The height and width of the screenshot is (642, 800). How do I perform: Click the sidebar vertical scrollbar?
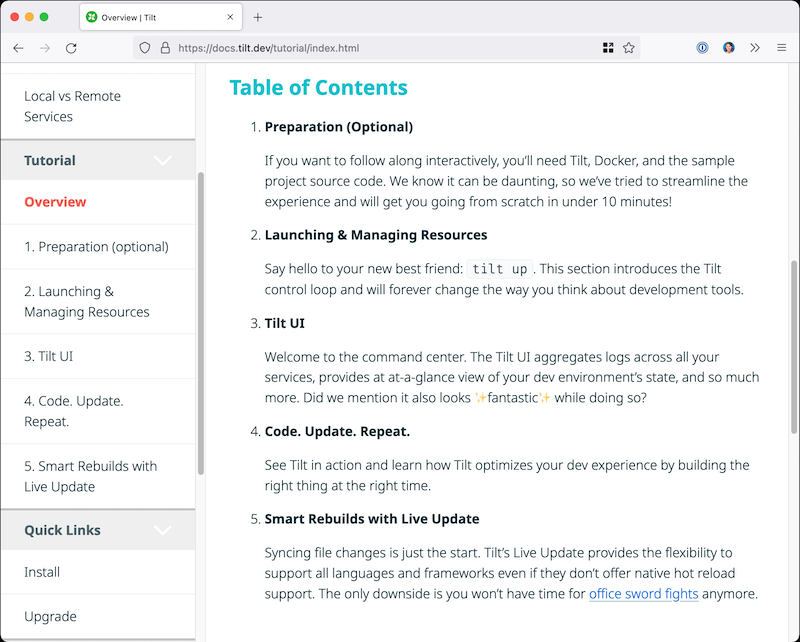[x=201, y=324]
